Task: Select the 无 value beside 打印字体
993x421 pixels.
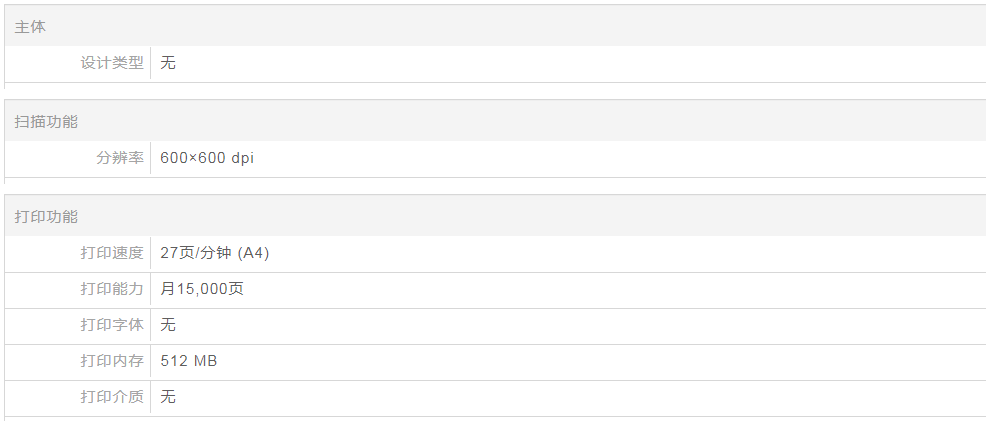Action: (168, 325)
